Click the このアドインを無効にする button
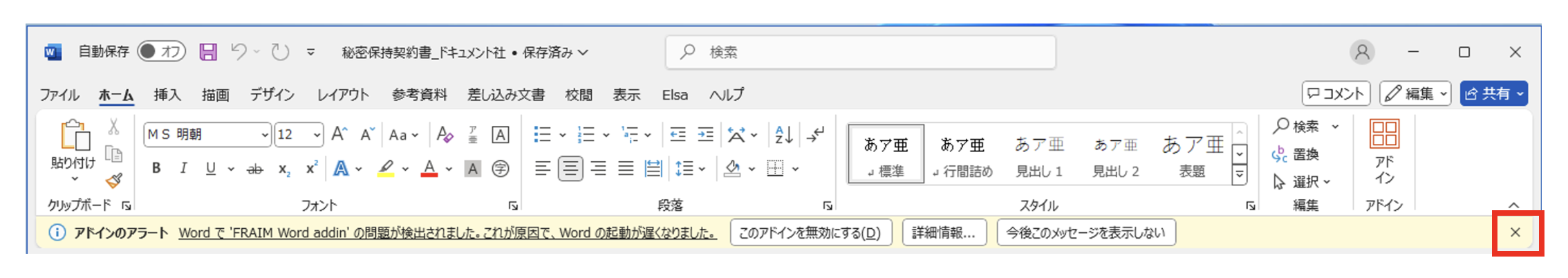The width and height of the screenshot is (1568, 278). (x=810, y=233)
